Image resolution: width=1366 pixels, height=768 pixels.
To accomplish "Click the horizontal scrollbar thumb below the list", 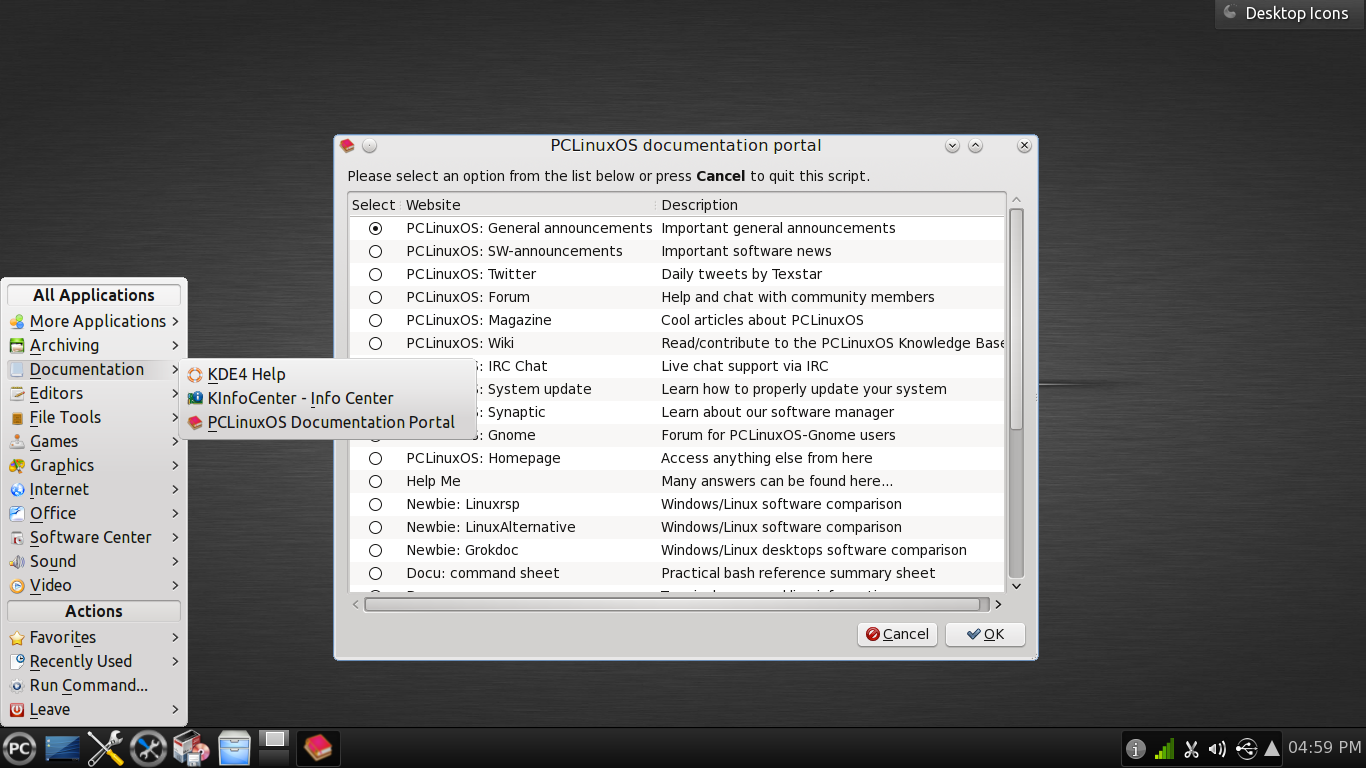I will (672, 604).
